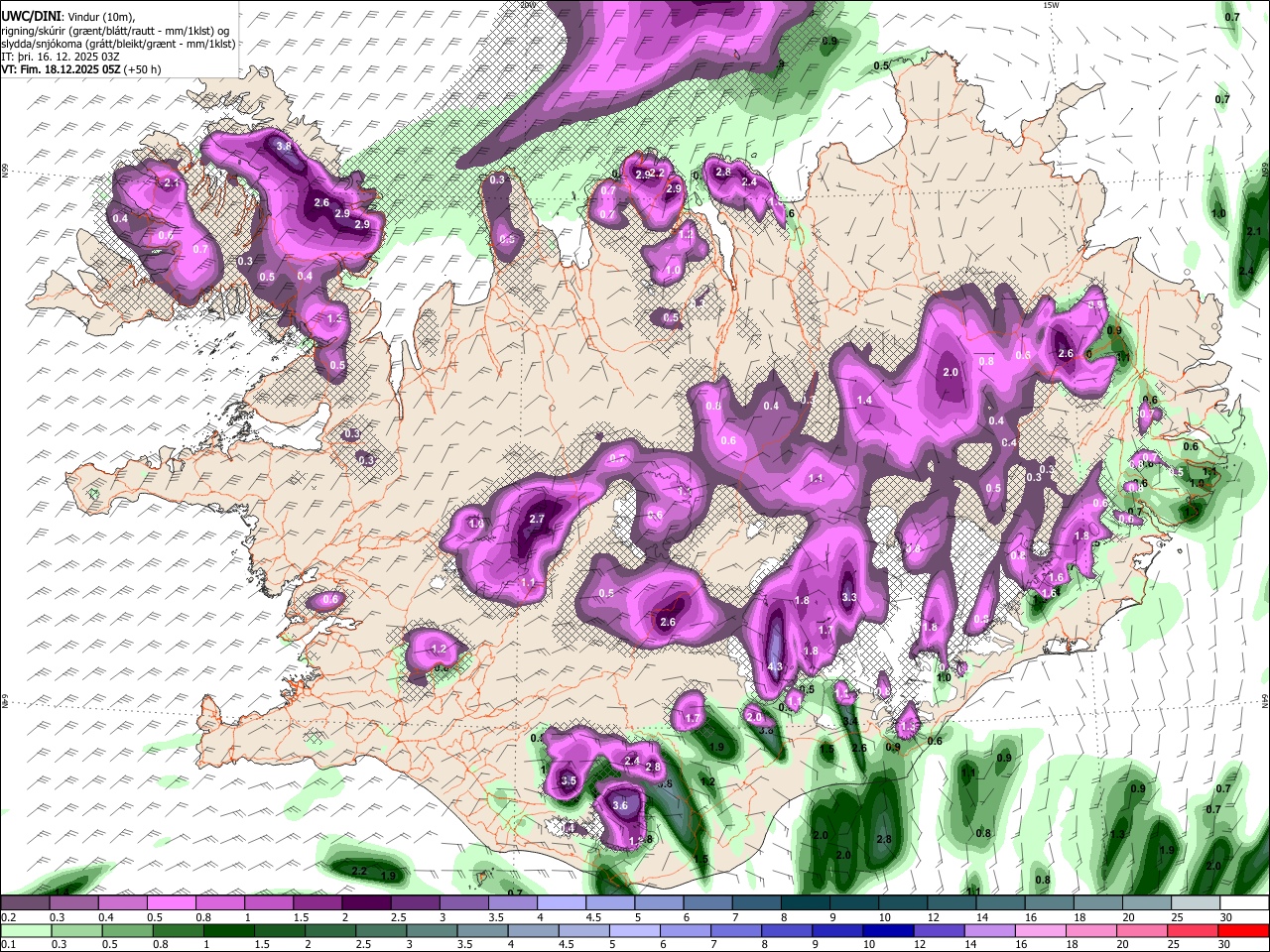Click the 0.1 label under the lower scale
1270x952 pixels.
[x=8, y=944]
